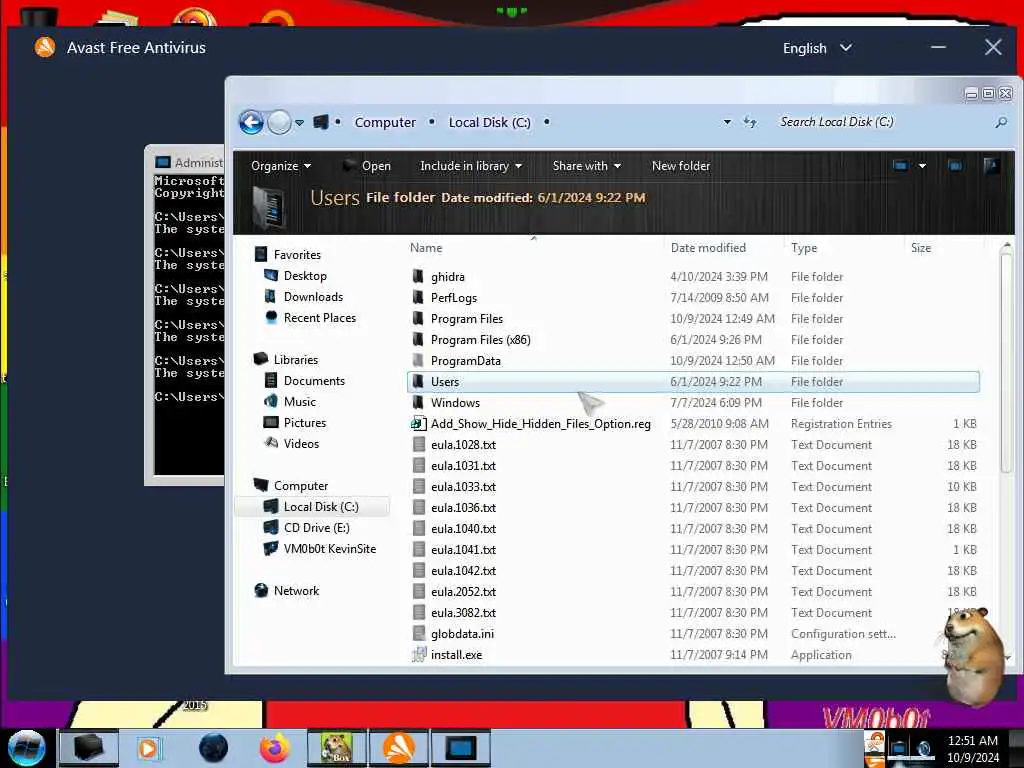Viewport: 1024px width, 768px height.
Task: Select the eula.1041.txt file
Action: [x=692, y=550]
